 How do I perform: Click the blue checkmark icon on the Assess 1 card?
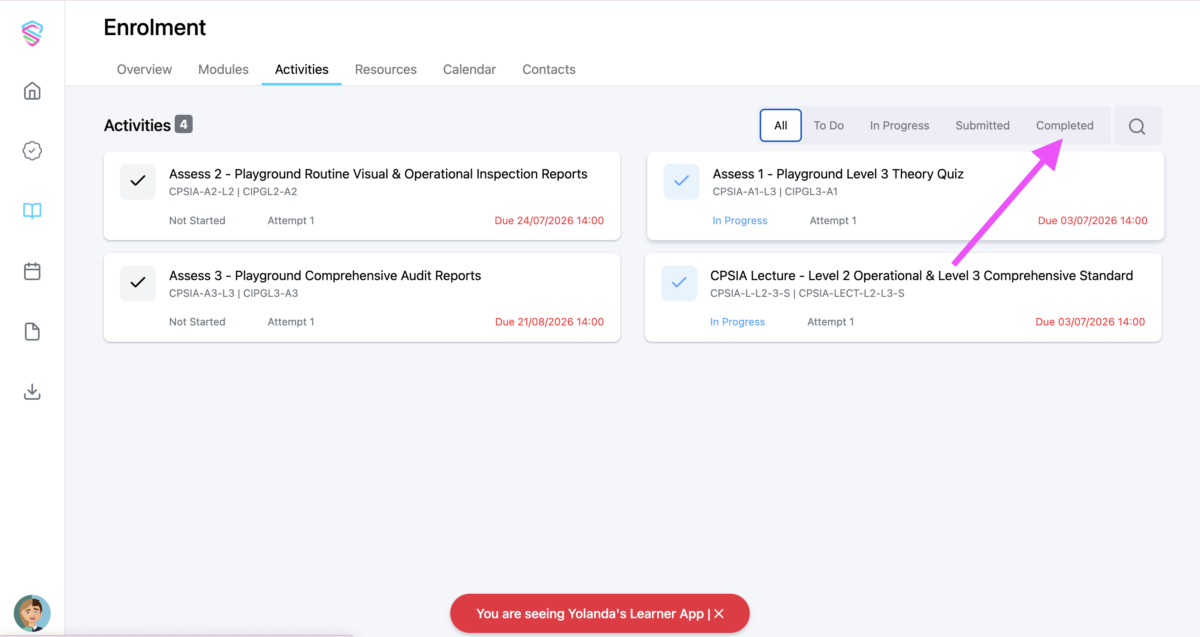[x=681, y=181]
